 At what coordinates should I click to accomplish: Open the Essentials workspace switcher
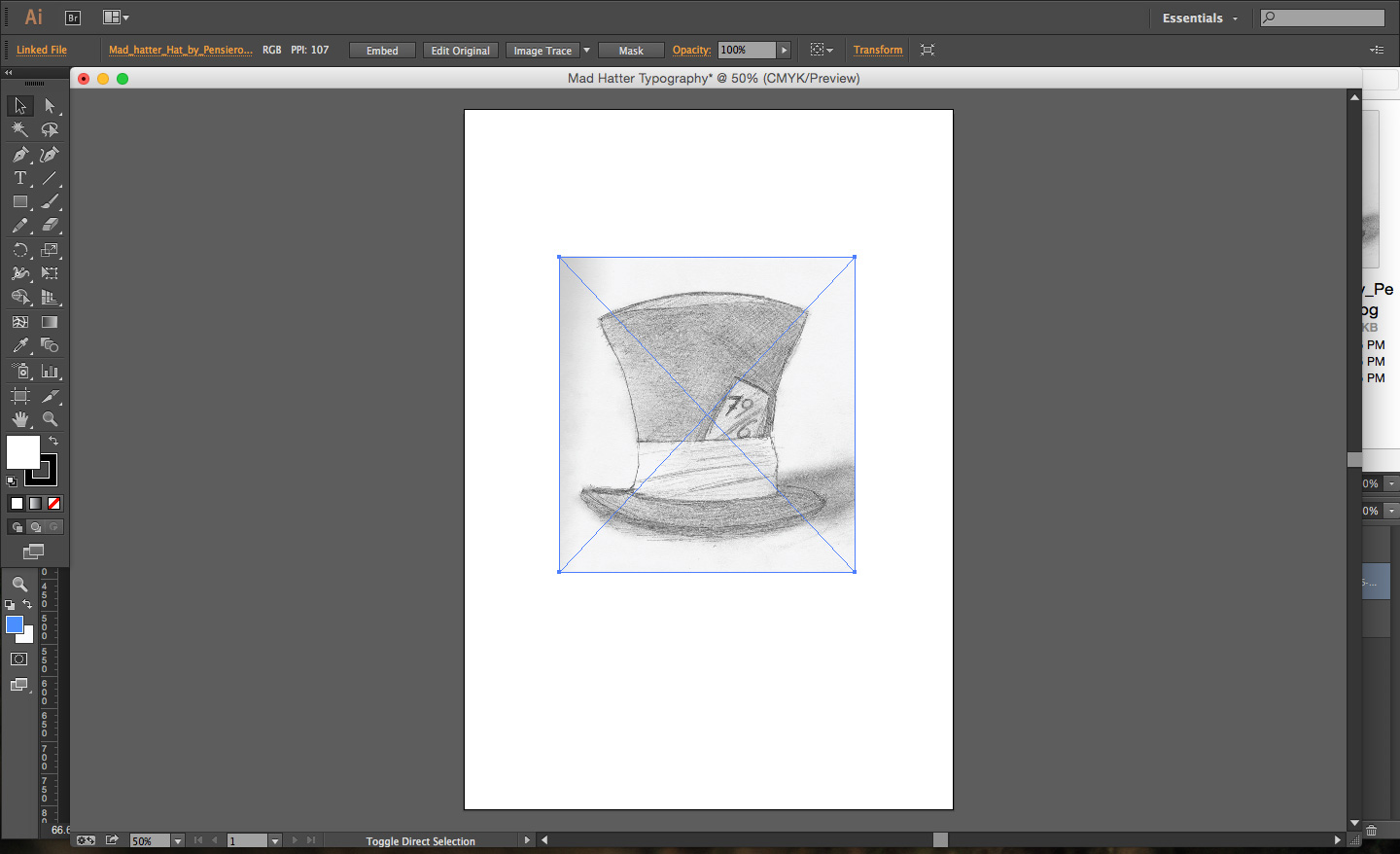click(1200, 18)
